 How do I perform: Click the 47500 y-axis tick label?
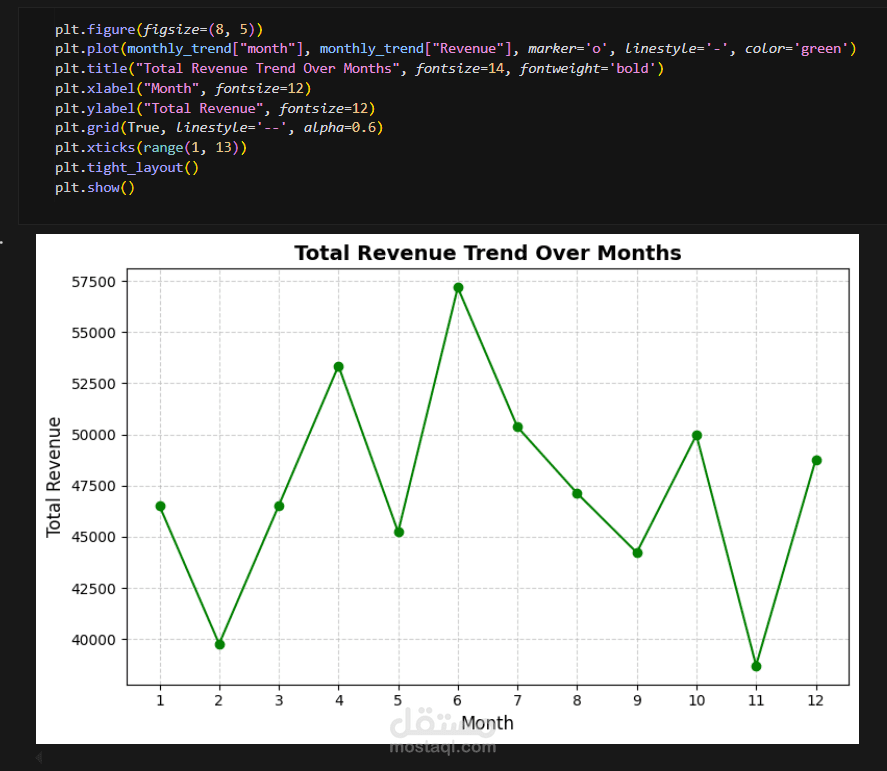pos(93,486)
